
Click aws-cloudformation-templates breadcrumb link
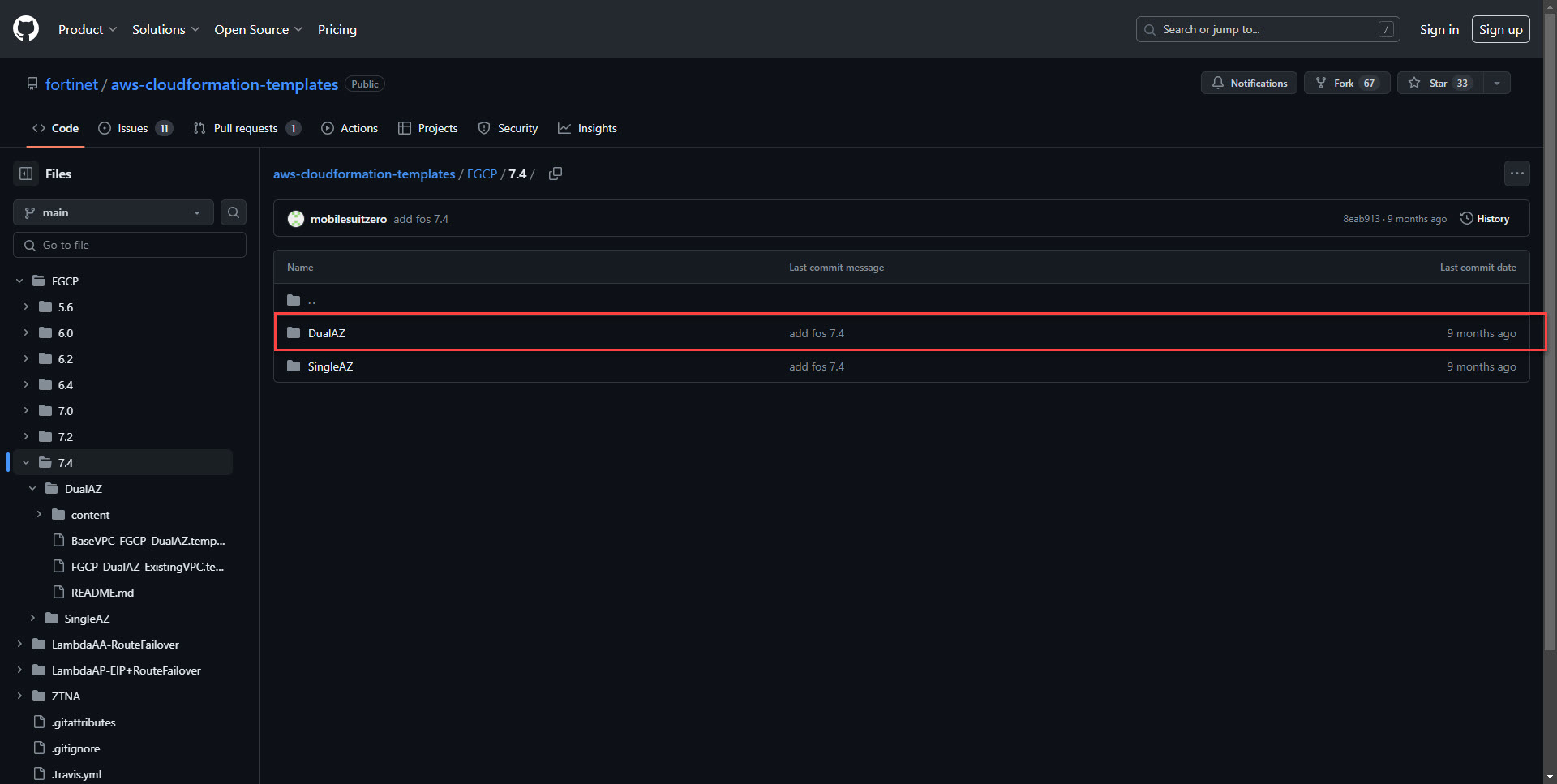point(364,174)
